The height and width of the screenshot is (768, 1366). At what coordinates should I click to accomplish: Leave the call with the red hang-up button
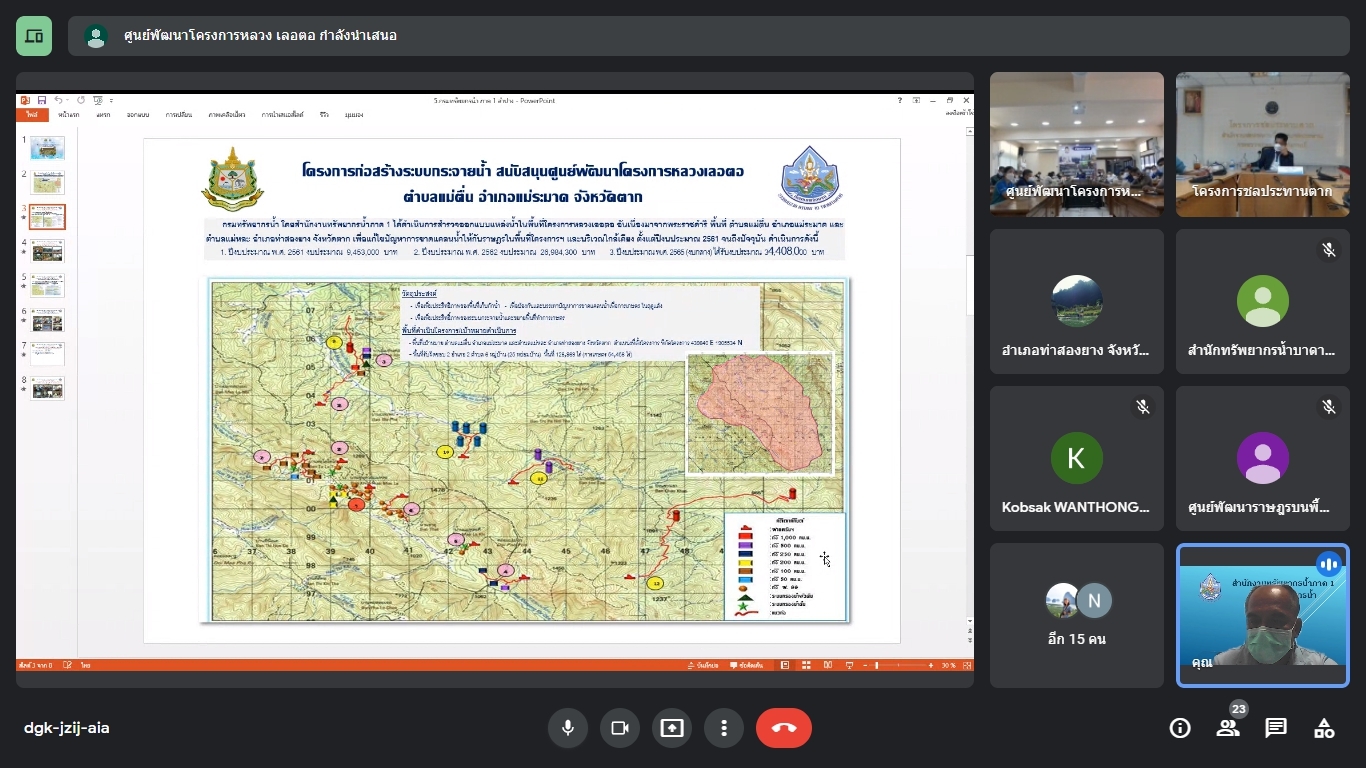[x=784, y=728]
